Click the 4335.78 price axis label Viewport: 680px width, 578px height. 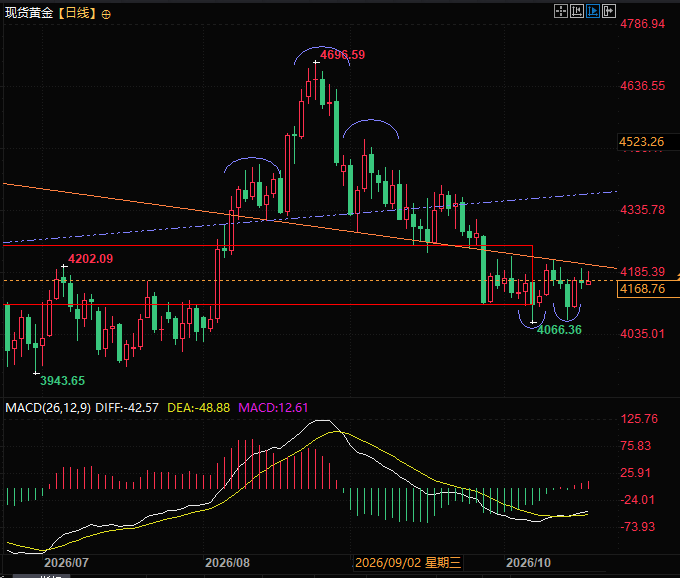(x=642, y=210)
